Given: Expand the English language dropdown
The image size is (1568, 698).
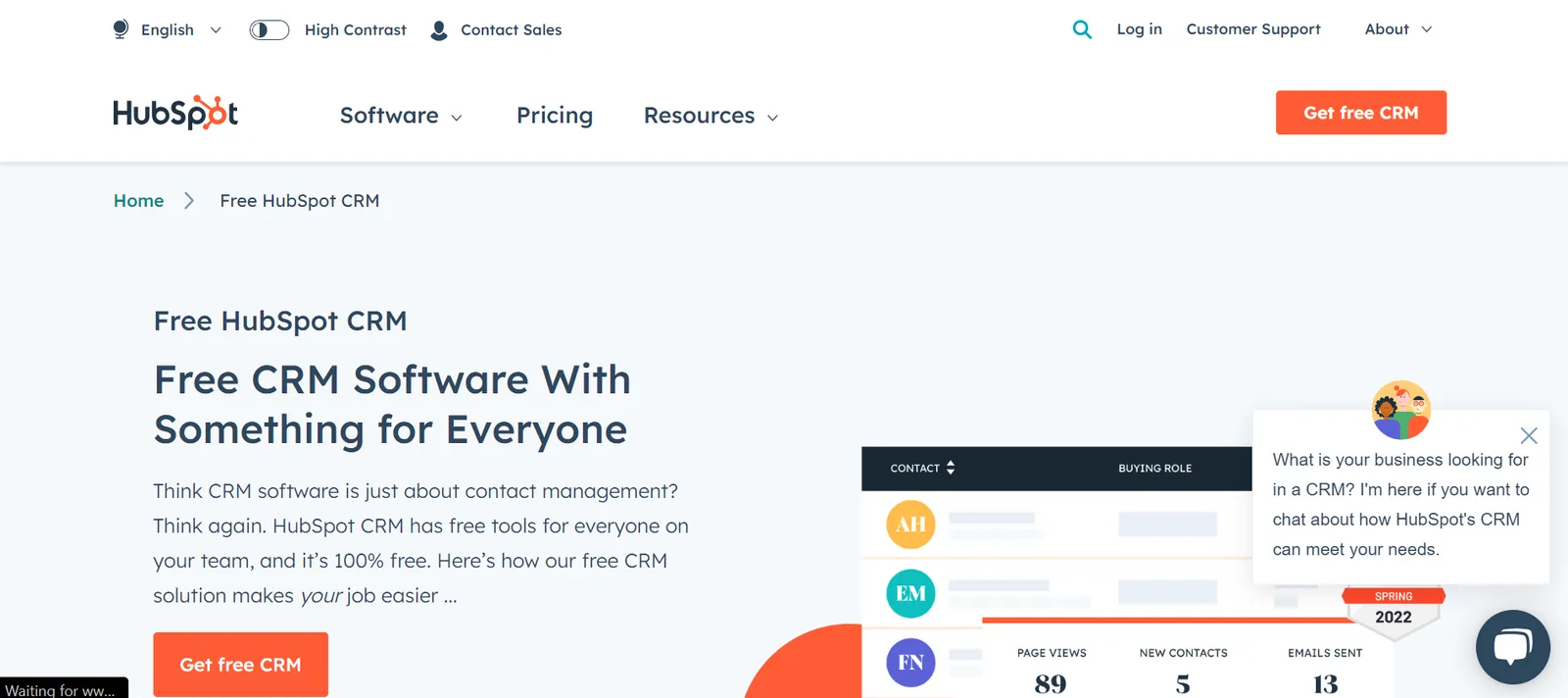Looking at the screenshot, I should (181, 30).
